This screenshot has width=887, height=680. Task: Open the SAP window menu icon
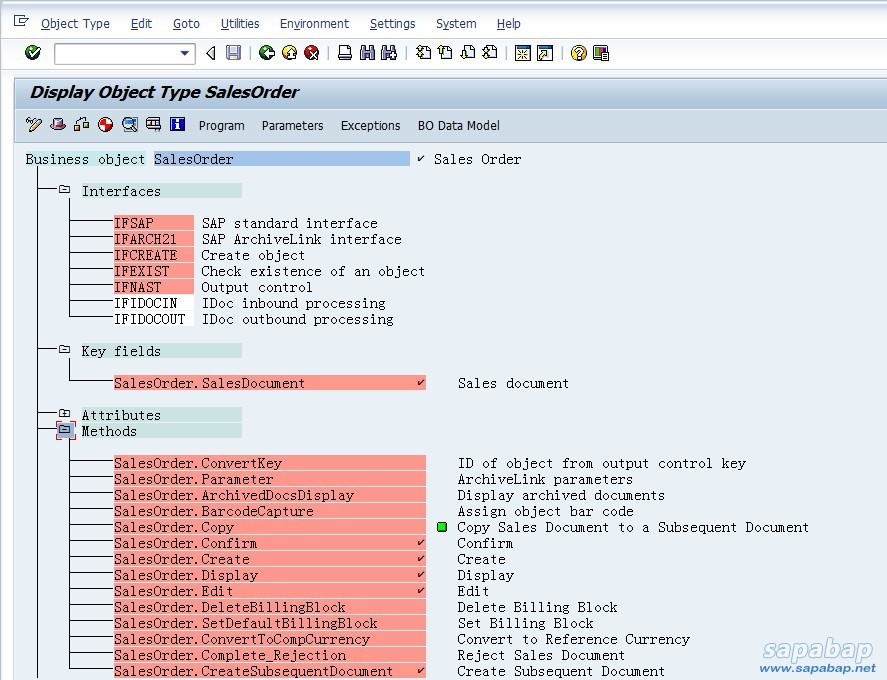(21, 21)
